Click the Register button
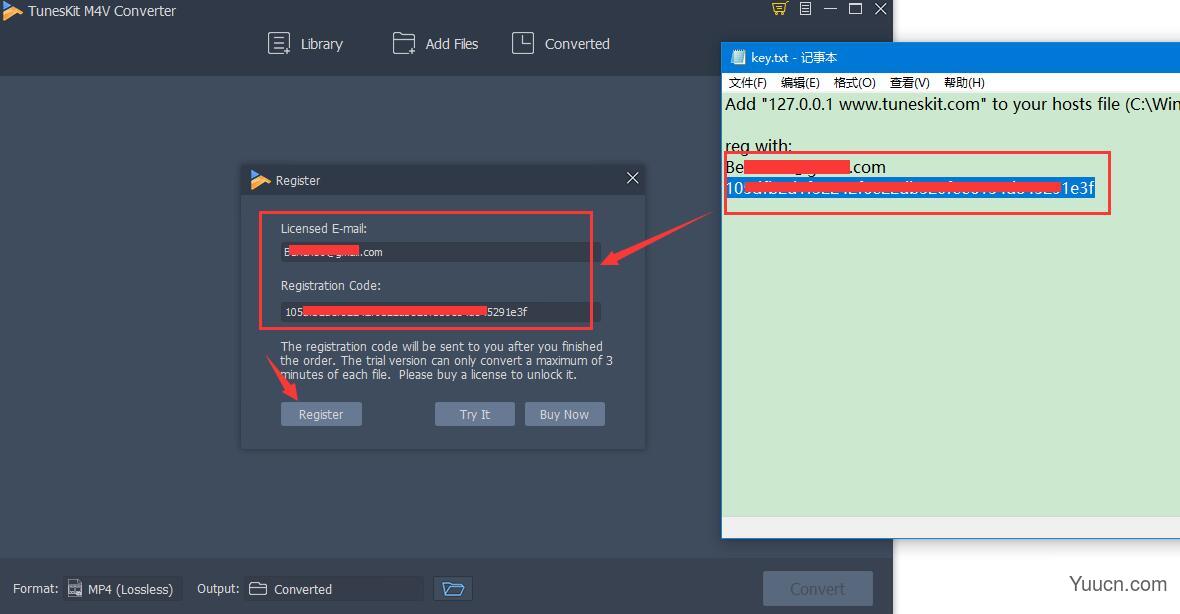Viewport: 1180px width, 614px height. pyautogui.click(x=321, y=413)
